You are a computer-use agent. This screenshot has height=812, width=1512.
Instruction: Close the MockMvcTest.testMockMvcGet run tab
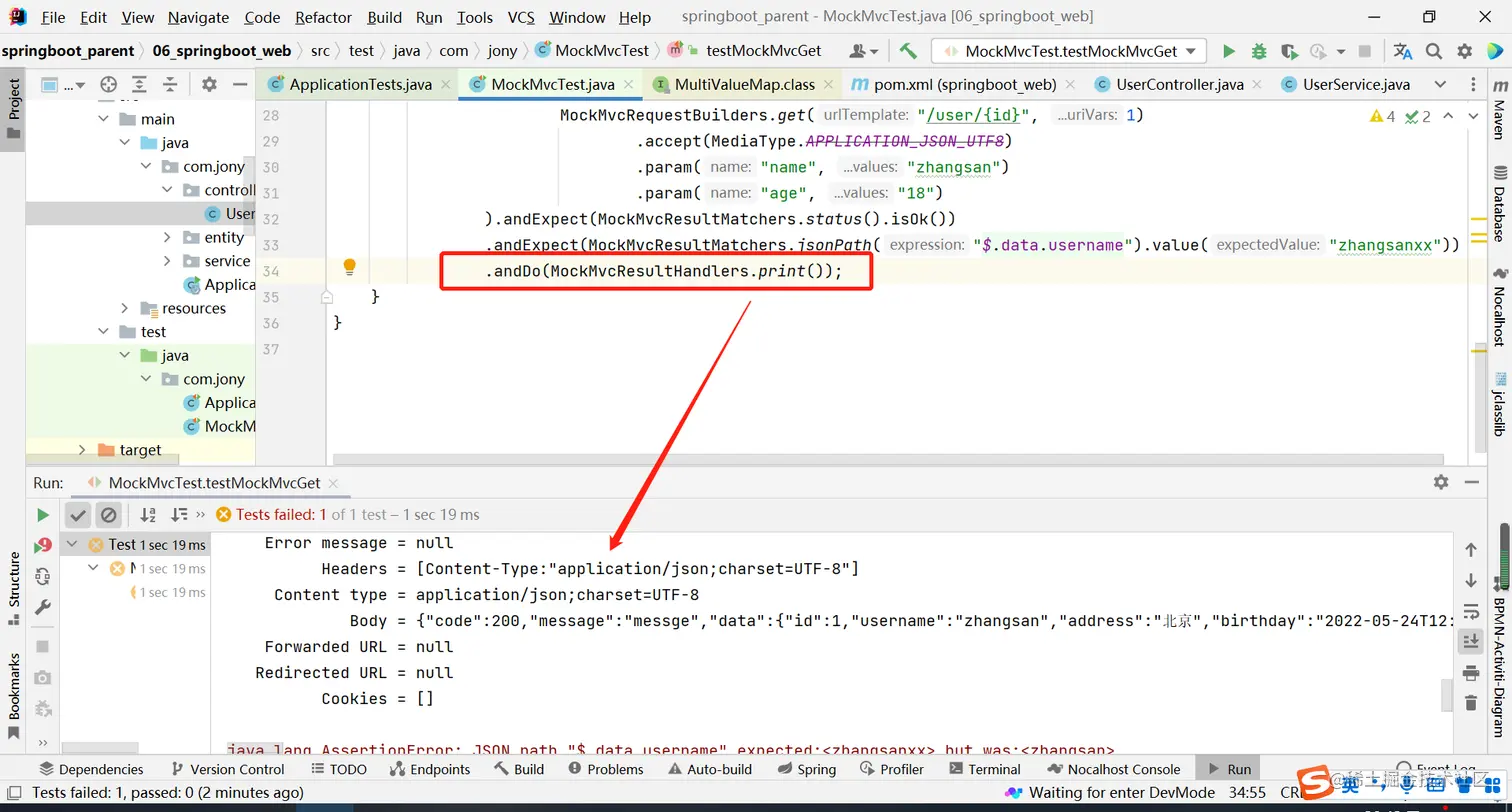coord(333,483)
